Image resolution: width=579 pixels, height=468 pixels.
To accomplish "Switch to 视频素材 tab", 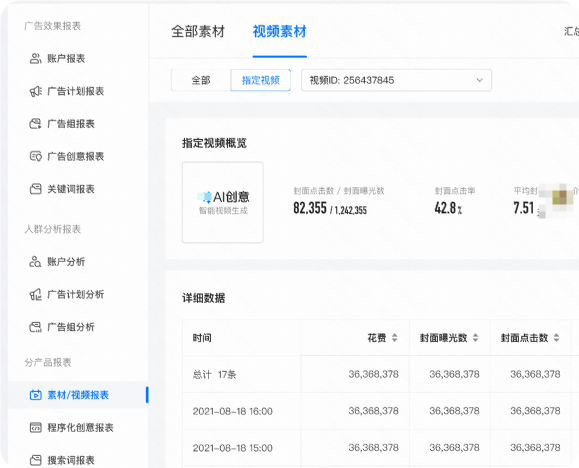I will coord(280,31).
